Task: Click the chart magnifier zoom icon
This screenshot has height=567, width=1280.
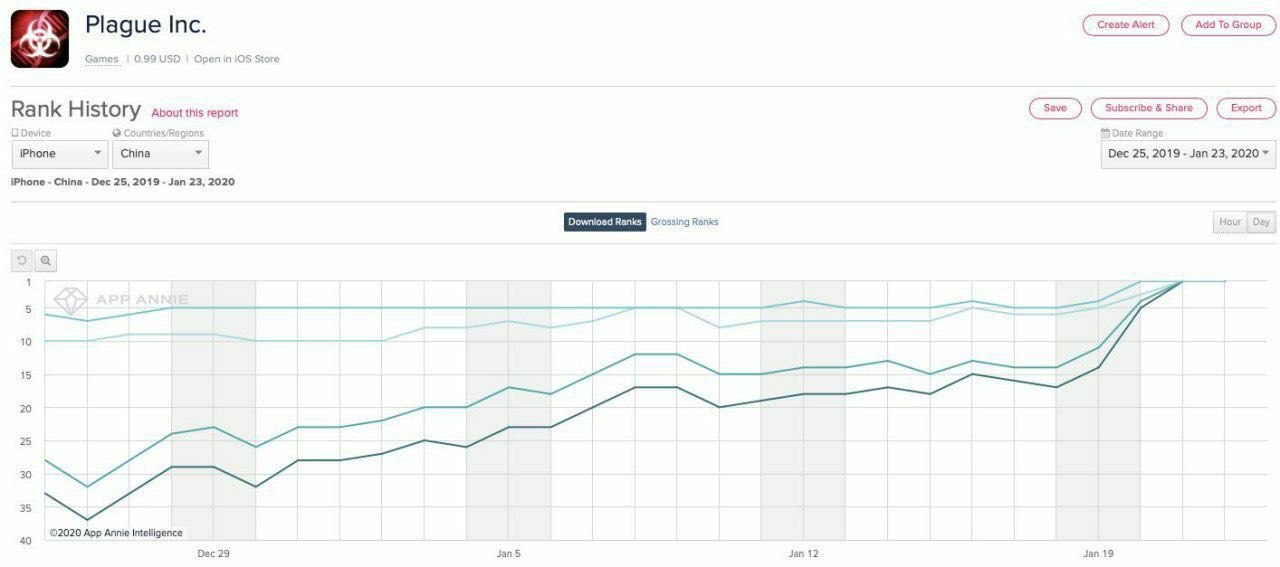Action: (46, 261)
